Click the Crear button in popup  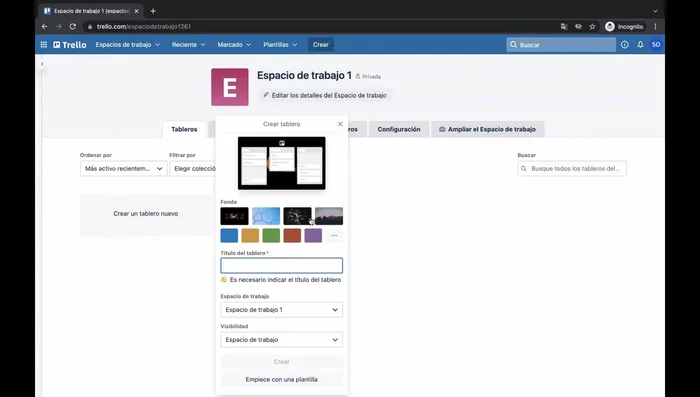282,362
